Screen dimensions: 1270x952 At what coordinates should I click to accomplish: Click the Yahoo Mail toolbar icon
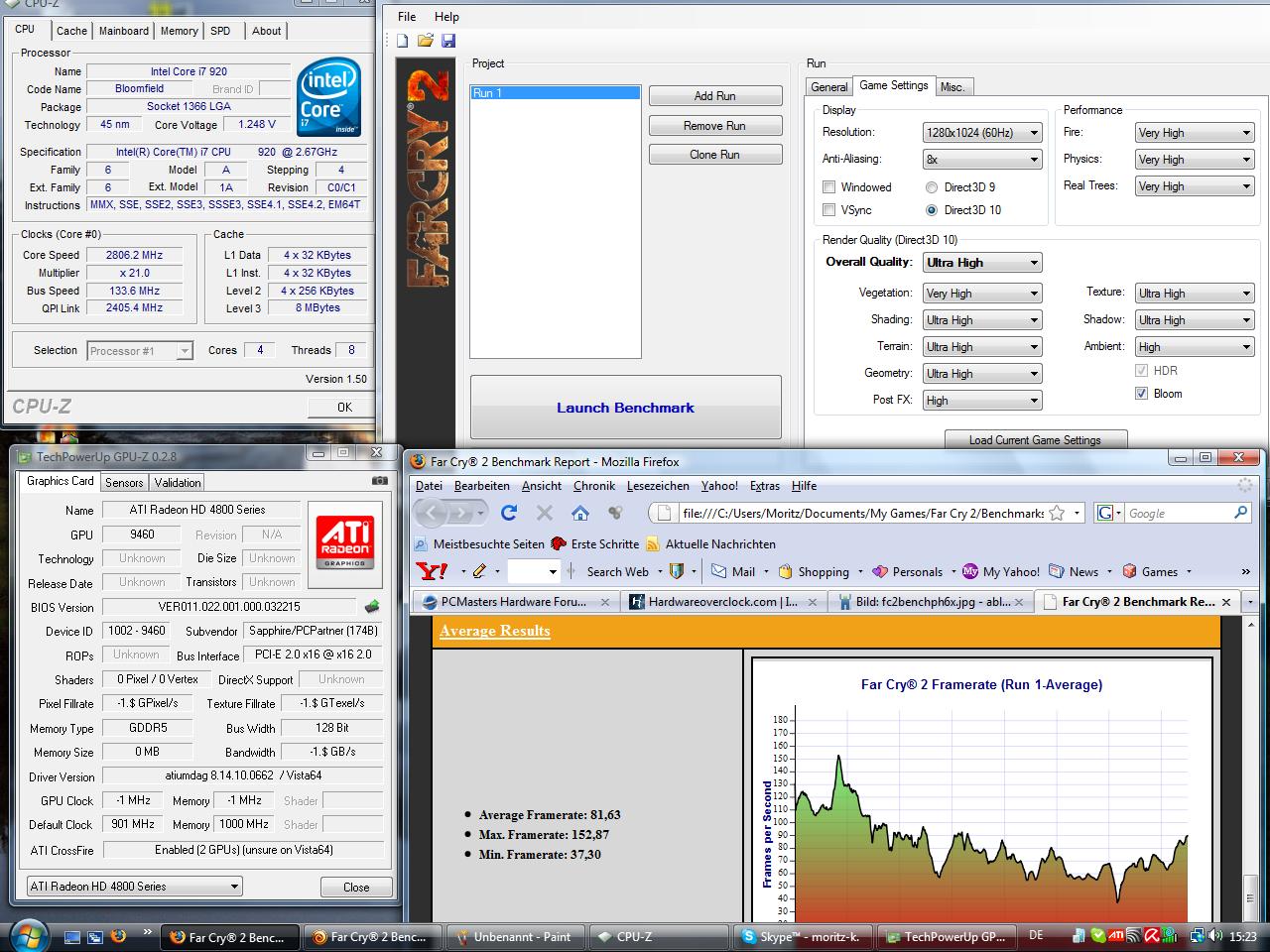[x=718, y=571]
